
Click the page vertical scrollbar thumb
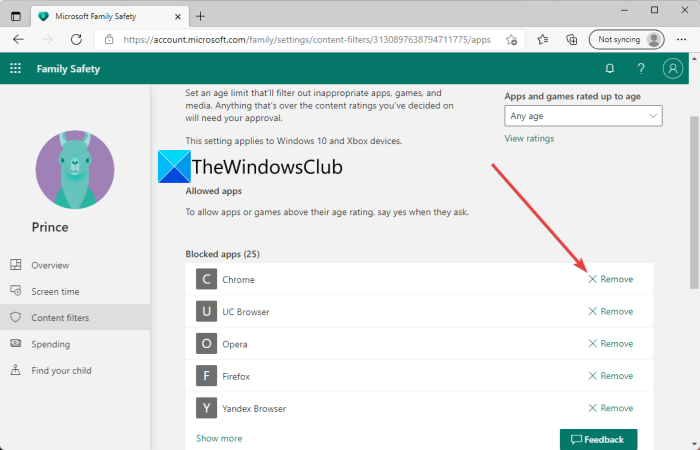[694, 202]
